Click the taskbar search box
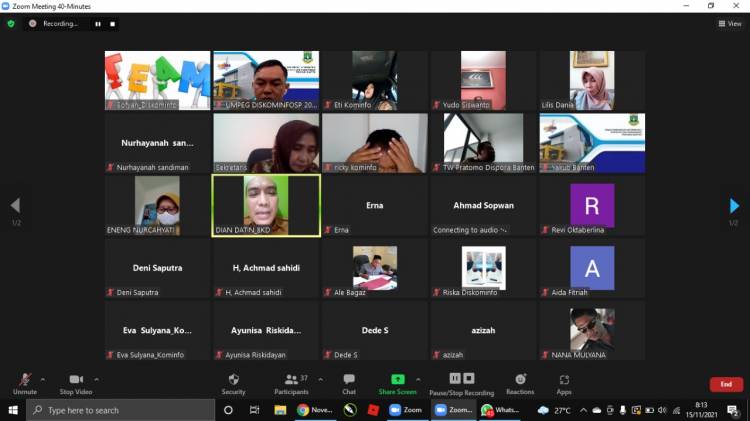This screenshot has width=750, height=421. pos(121,410)
